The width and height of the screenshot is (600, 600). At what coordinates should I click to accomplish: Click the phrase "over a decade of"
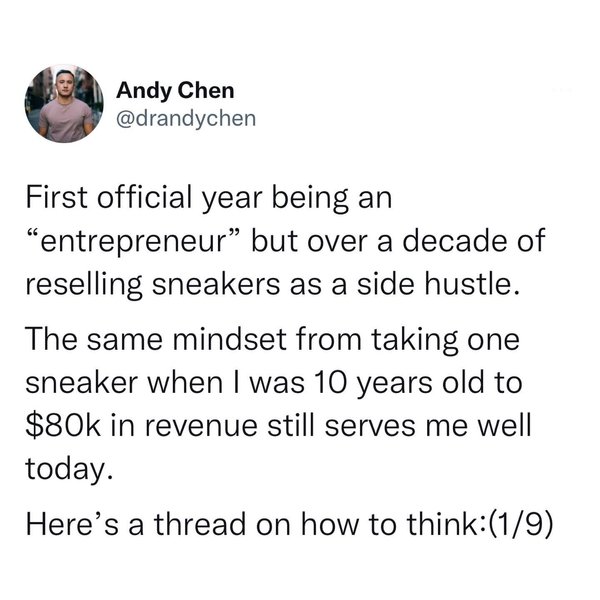(421, 241)
